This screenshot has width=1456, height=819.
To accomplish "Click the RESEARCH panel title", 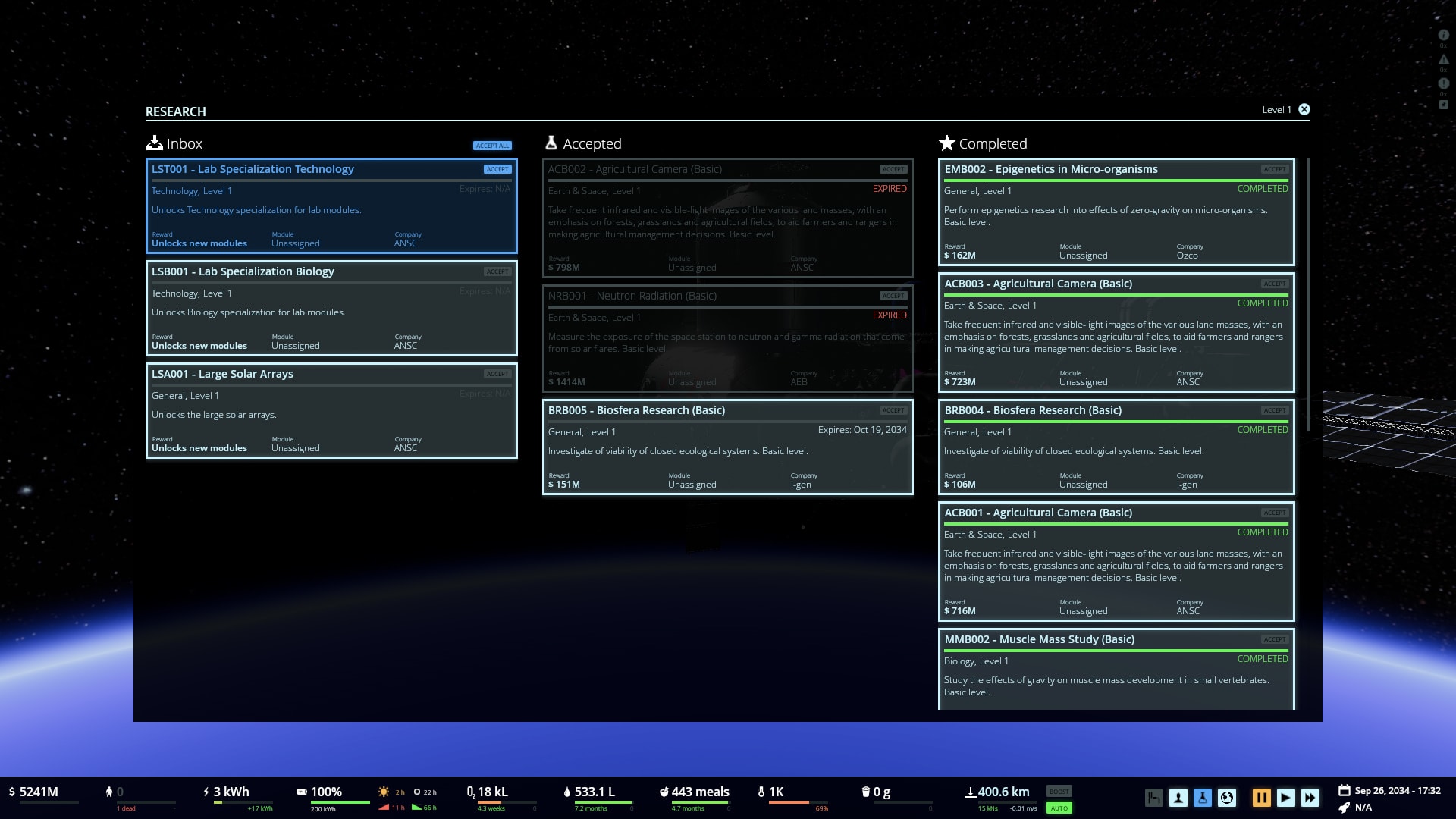I will (176, 111).
